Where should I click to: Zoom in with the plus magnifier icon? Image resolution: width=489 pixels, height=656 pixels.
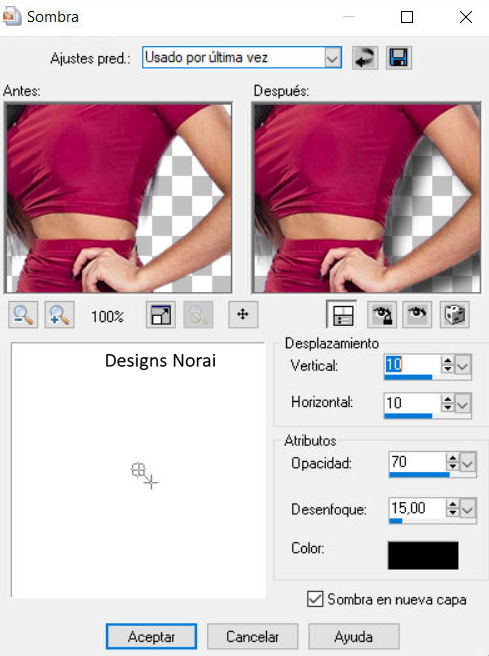tap(59, 315)
